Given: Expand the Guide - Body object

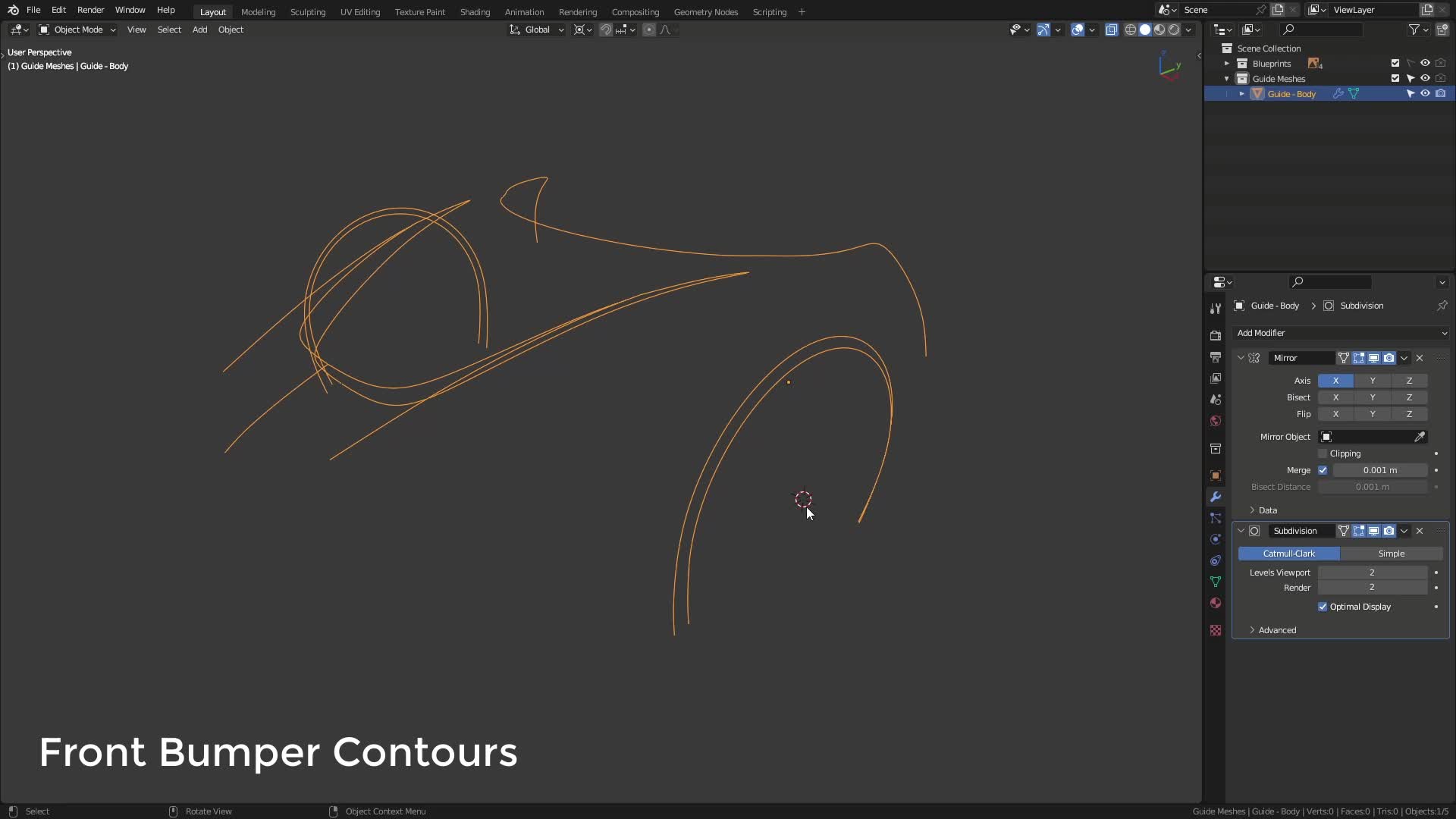Looking at the screenshot, I should (1241, 94).
